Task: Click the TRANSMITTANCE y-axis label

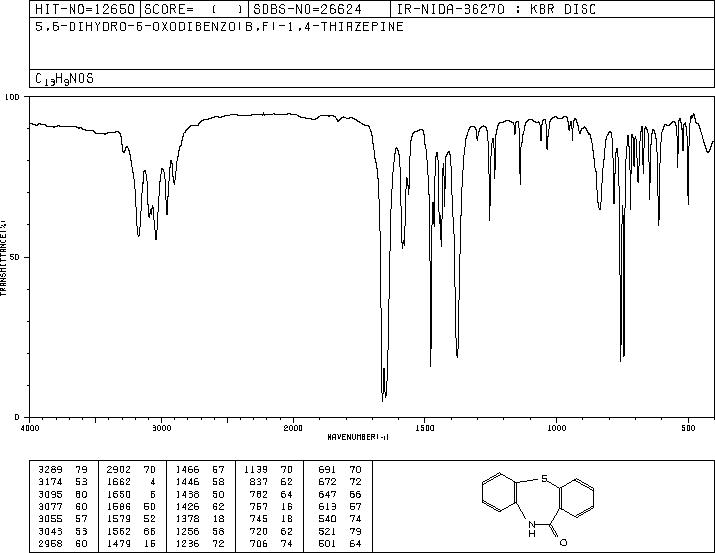Action: [x=4, y=258]
